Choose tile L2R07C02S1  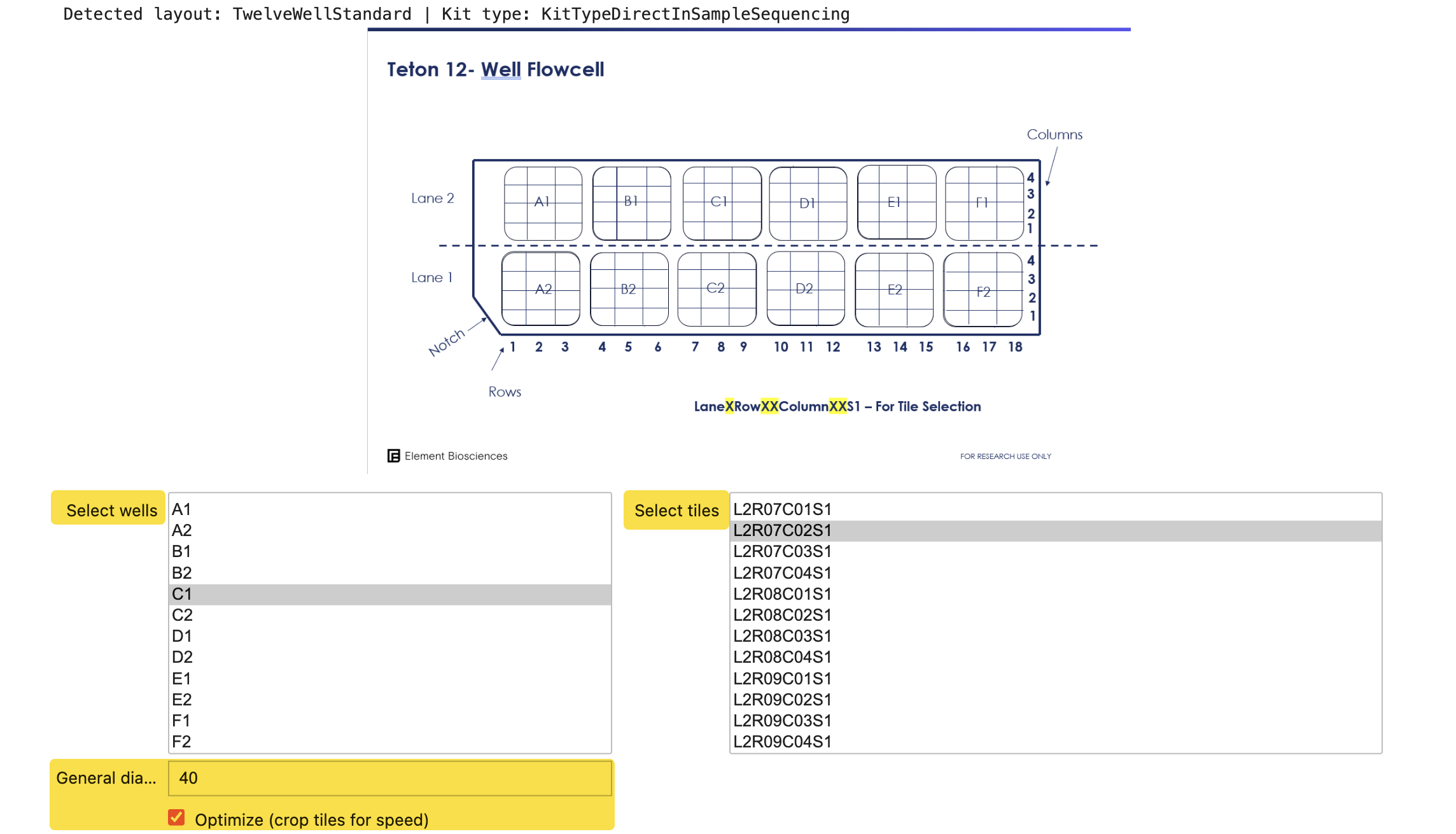tap(1056, 530)
